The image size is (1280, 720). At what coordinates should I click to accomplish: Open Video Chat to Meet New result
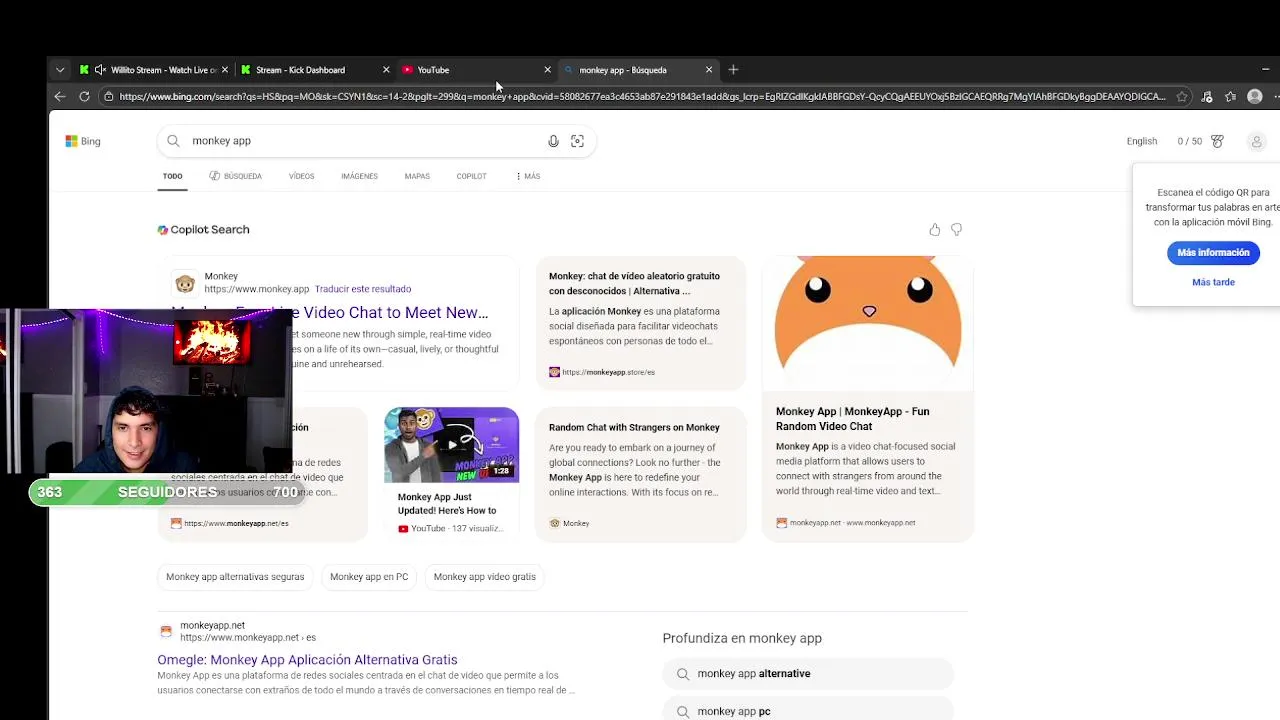(x=396, y=313)
